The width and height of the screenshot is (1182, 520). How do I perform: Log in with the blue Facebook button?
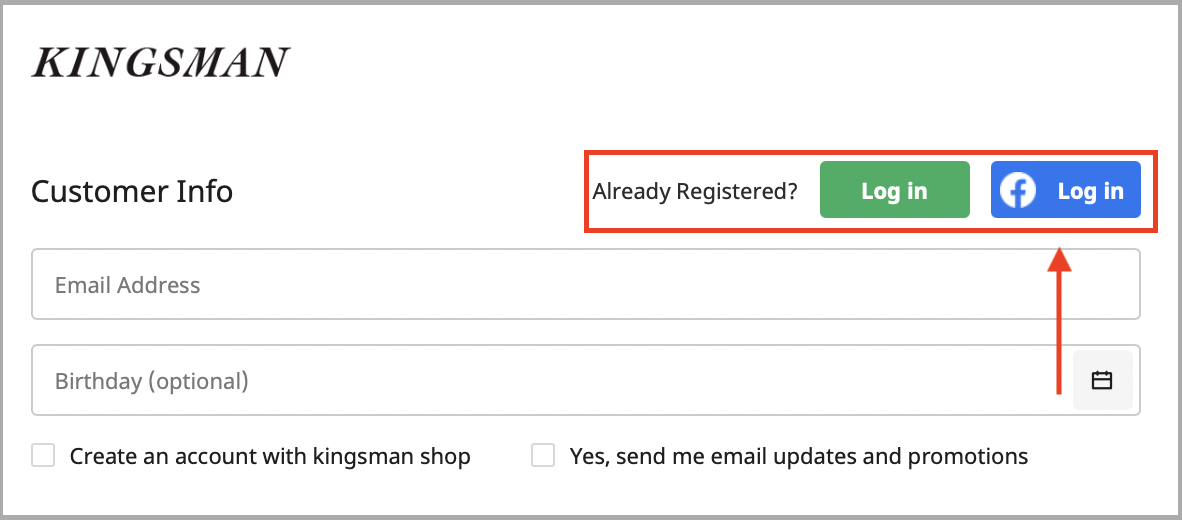[x=1065, y=190]
